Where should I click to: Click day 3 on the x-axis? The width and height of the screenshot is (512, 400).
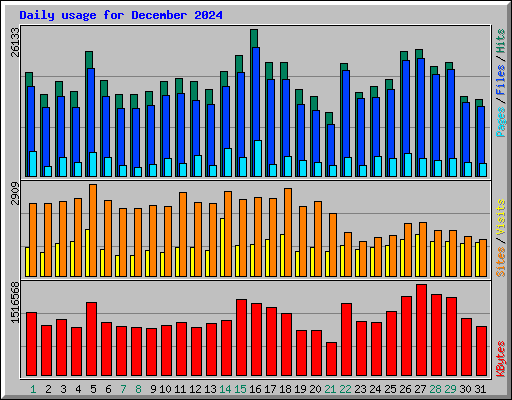coord(63,389)
